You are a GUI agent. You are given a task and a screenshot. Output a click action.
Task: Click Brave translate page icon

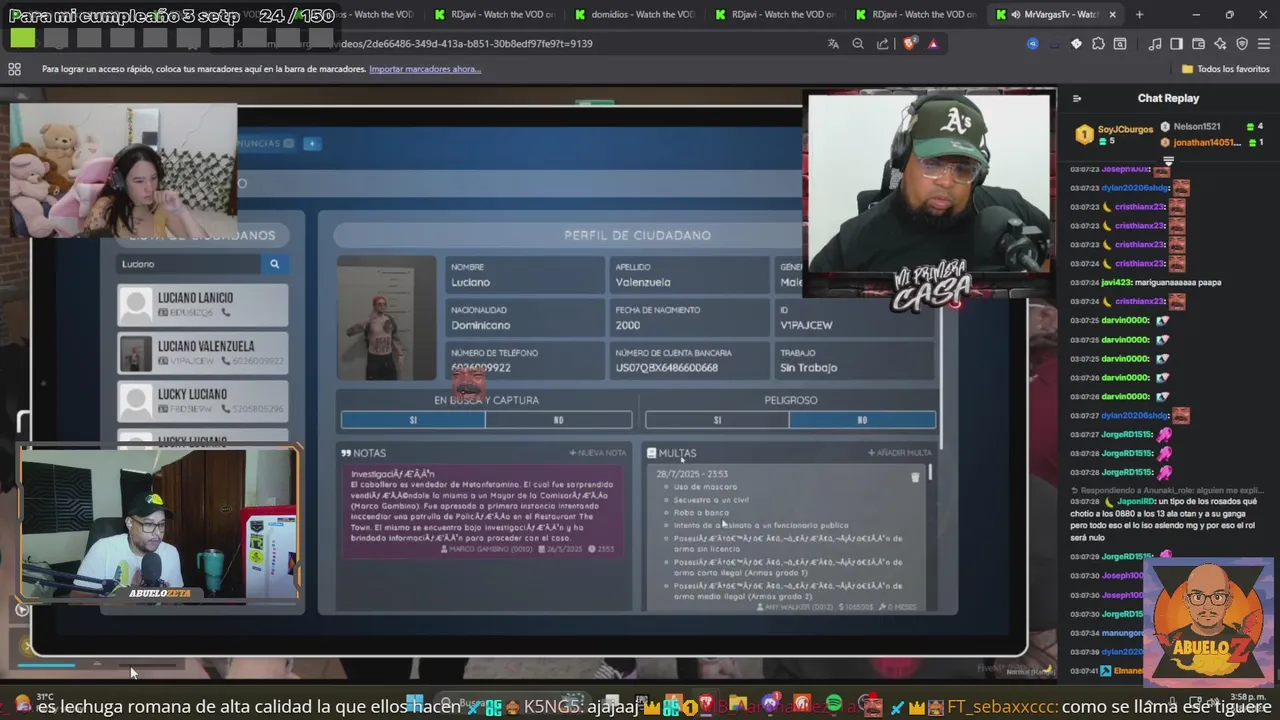click(x=833, y=44)
